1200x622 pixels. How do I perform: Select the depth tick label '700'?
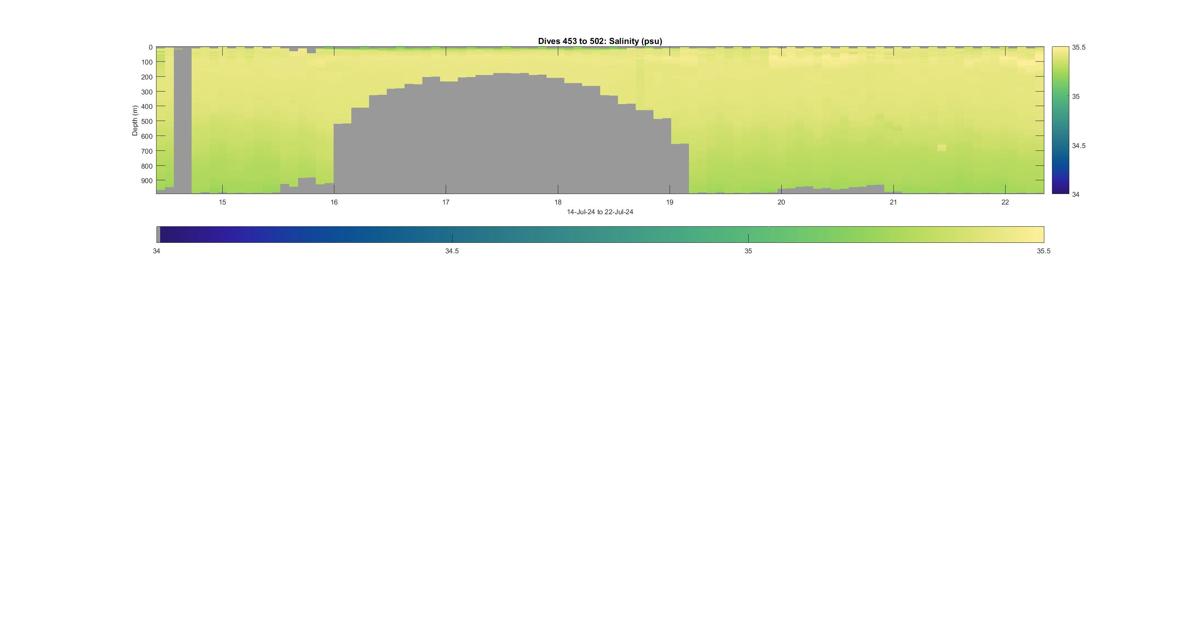146,151
